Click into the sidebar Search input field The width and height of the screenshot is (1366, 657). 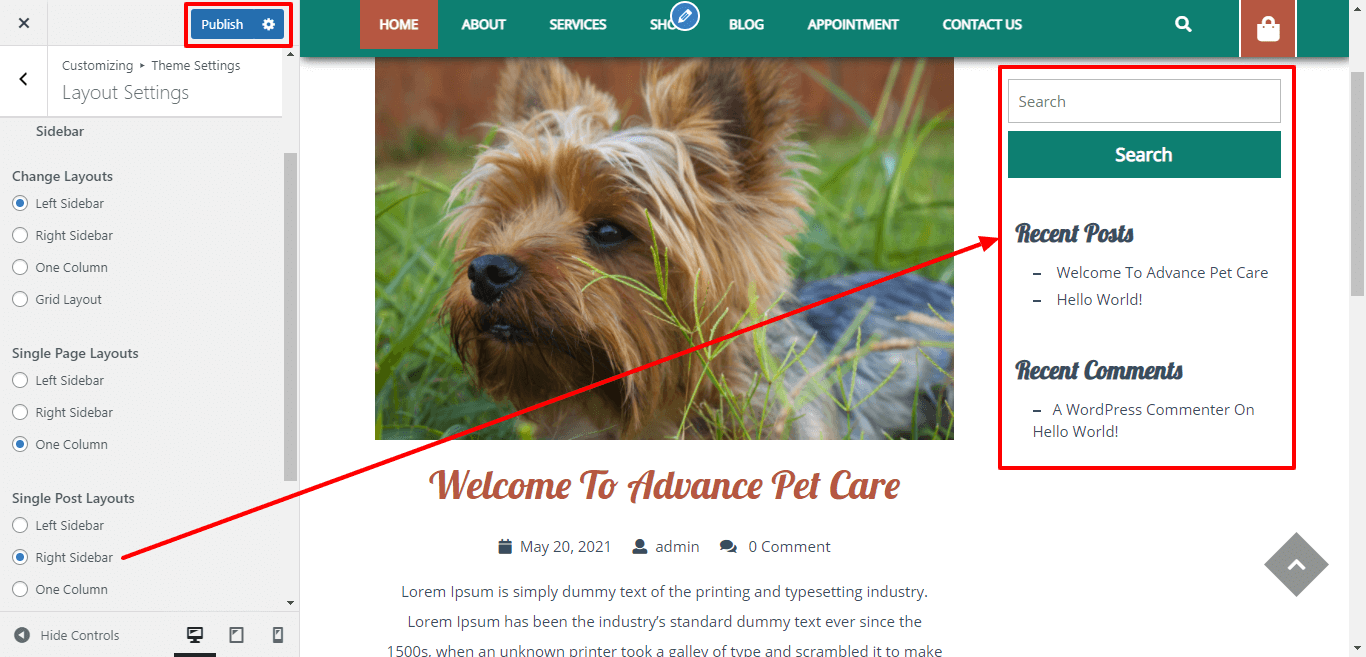(x=1144, y=101)
